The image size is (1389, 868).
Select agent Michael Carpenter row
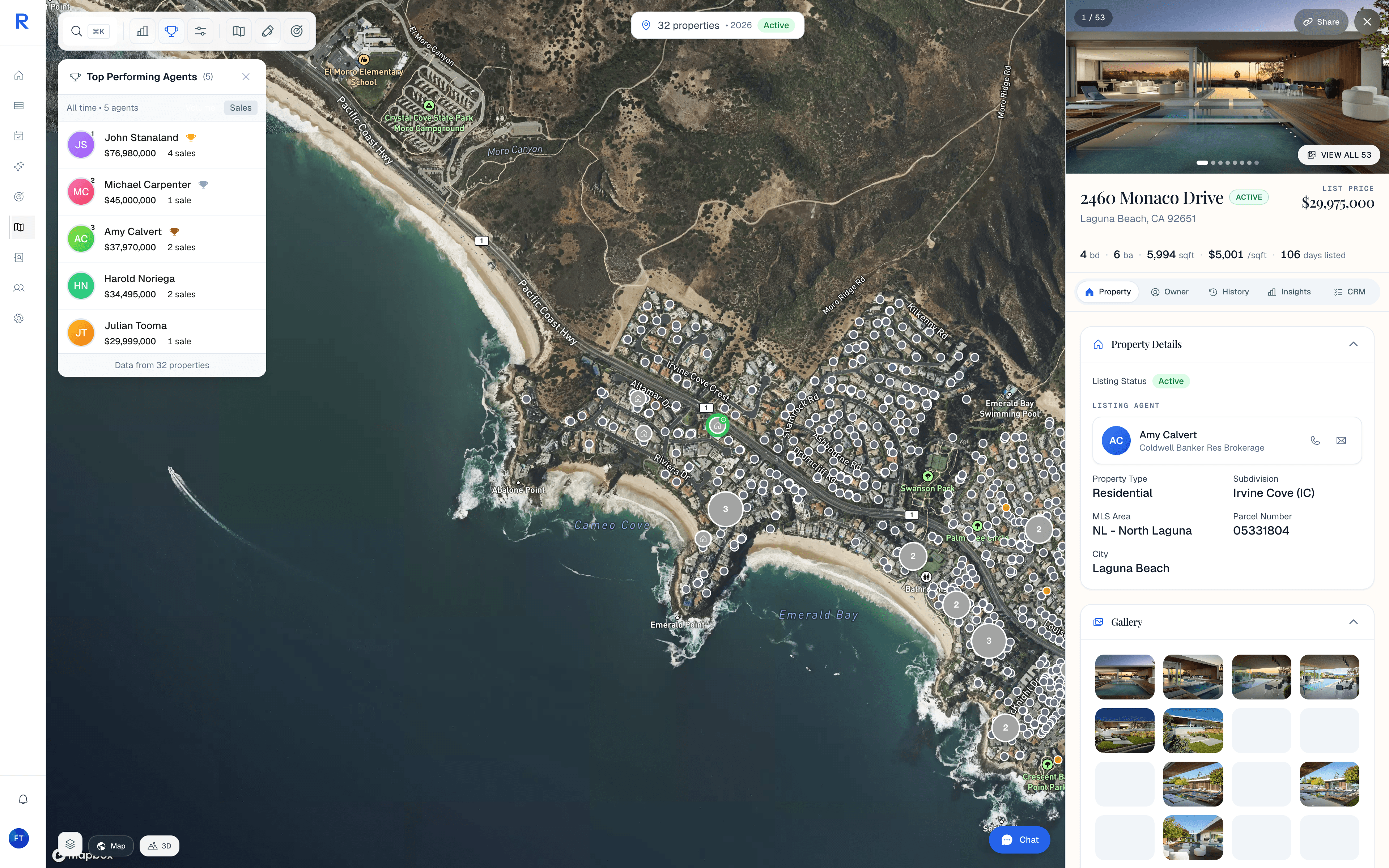pyautogui.click(x=162, y=192)
